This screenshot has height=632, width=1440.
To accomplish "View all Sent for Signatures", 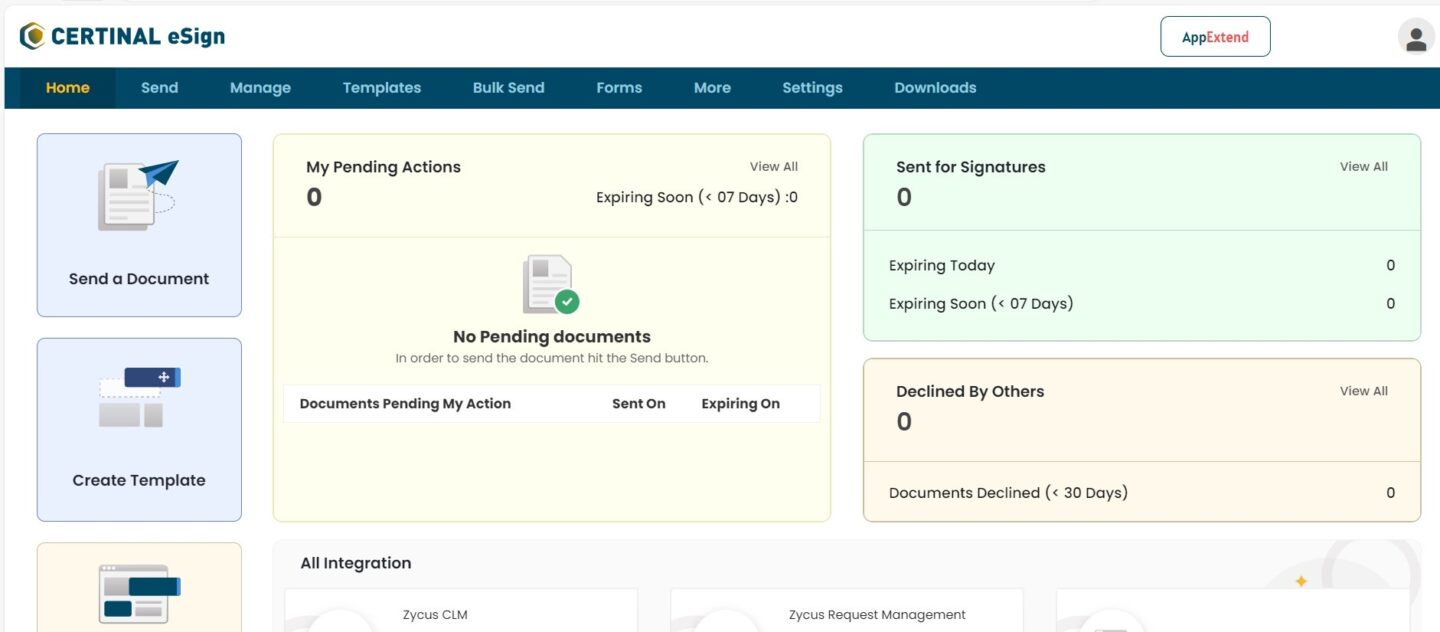I will [x=1364, y=167].
